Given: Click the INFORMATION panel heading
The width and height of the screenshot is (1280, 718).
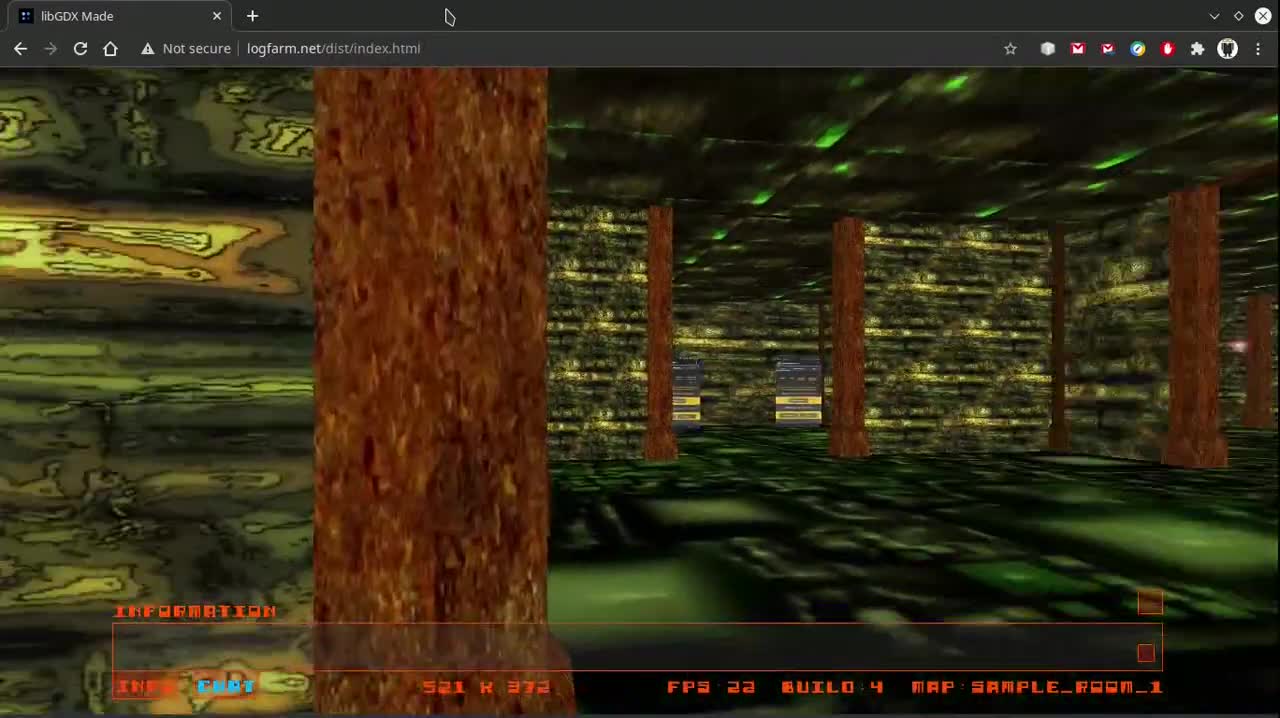Looking at the screenshot, I should click(x=195, y=611).
